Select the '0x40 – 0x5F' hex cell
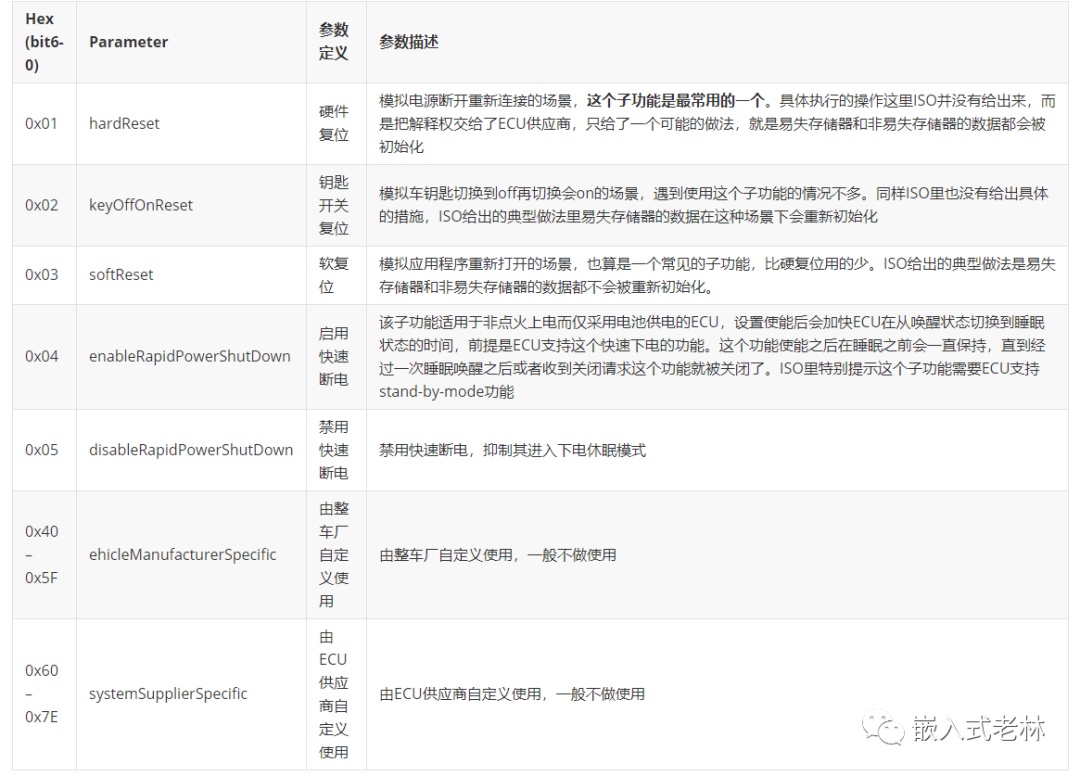This screenshot has height=776, width=1080. click(44, 554)
